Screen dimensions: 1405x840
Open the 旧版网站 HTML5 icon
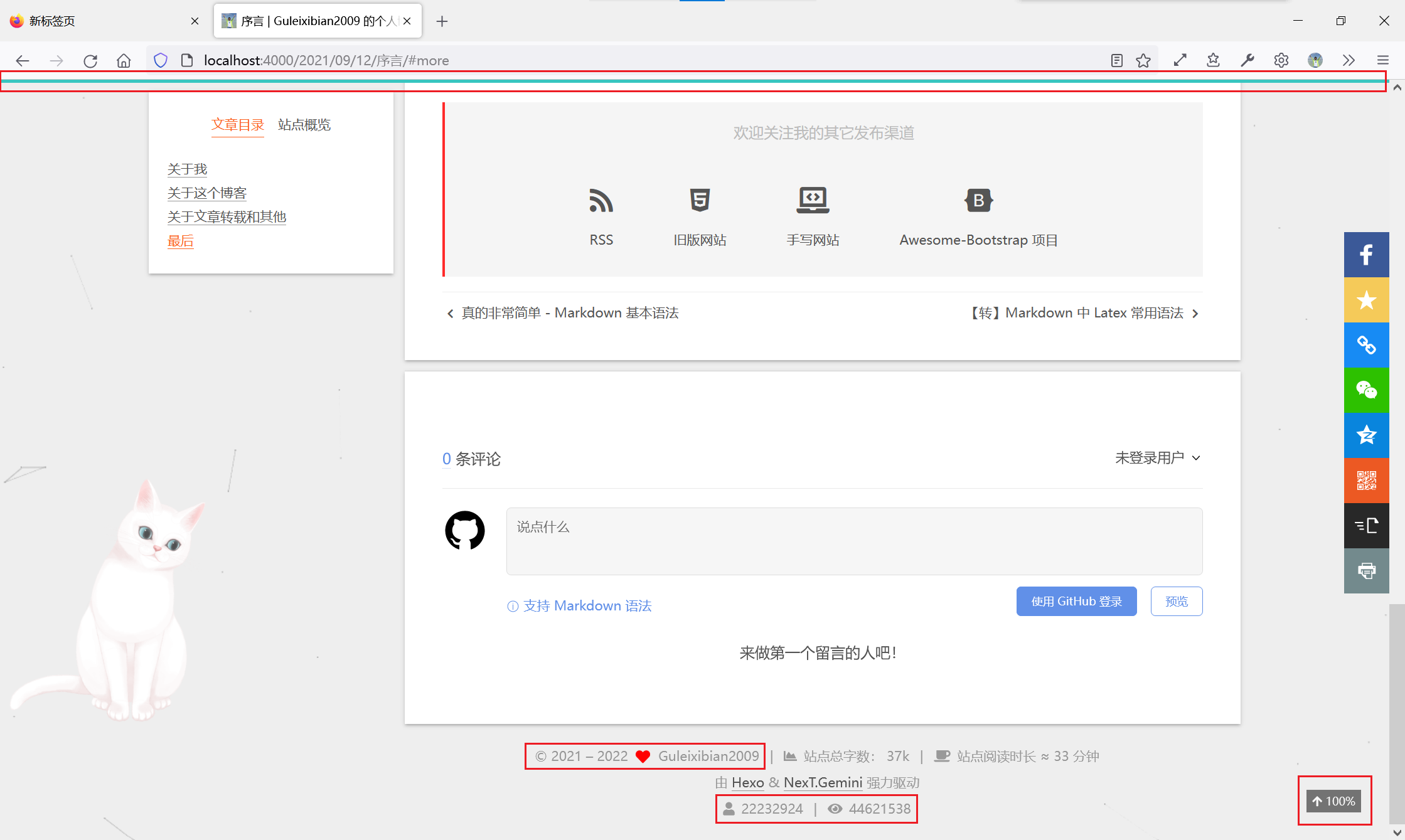tap(700, 201)
